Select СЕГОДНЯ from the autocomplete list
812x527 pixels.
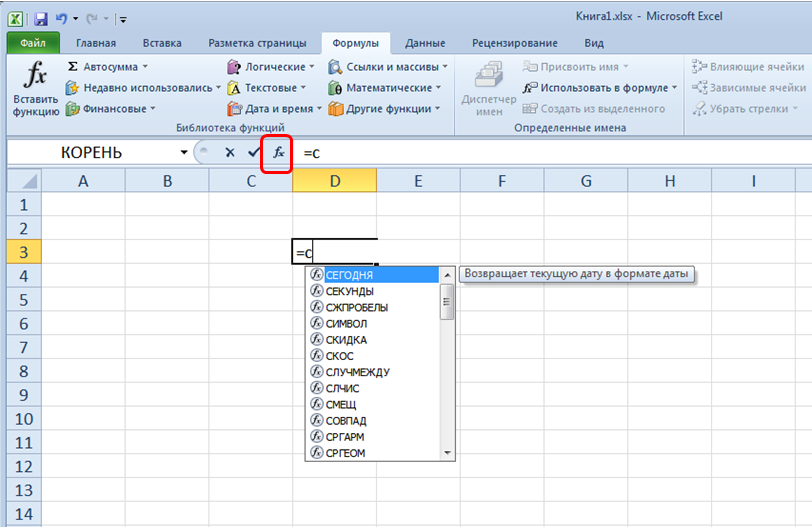point(349,275)
